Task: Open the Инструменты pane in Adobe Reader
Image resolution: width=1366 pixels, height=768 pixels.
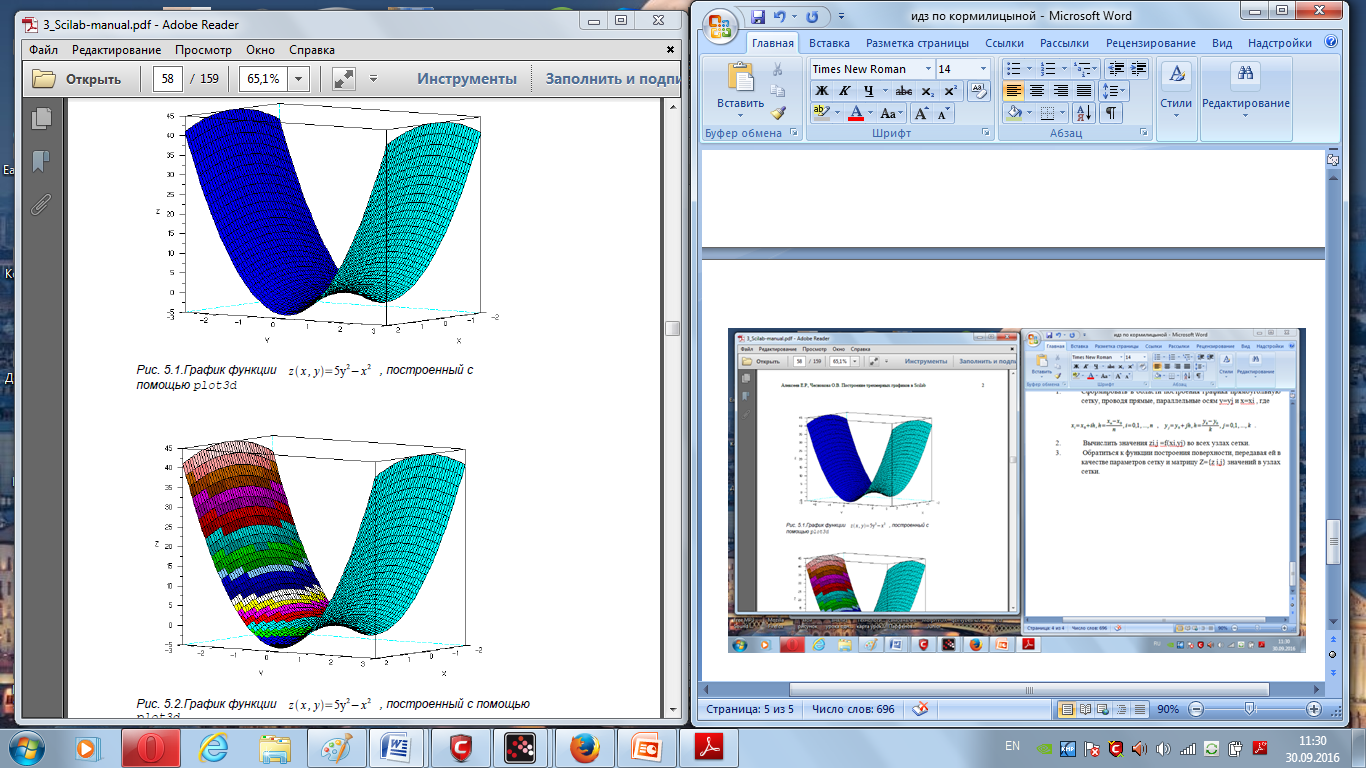Action: click(467, 79)
